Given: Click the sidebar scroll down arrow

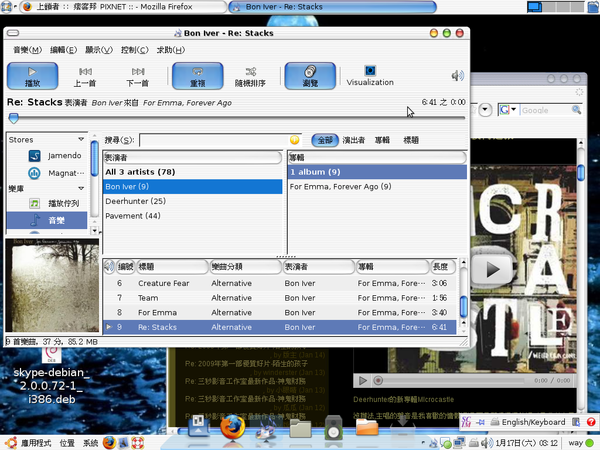Looking at the screenshot, I should click(x=95, y=230).
